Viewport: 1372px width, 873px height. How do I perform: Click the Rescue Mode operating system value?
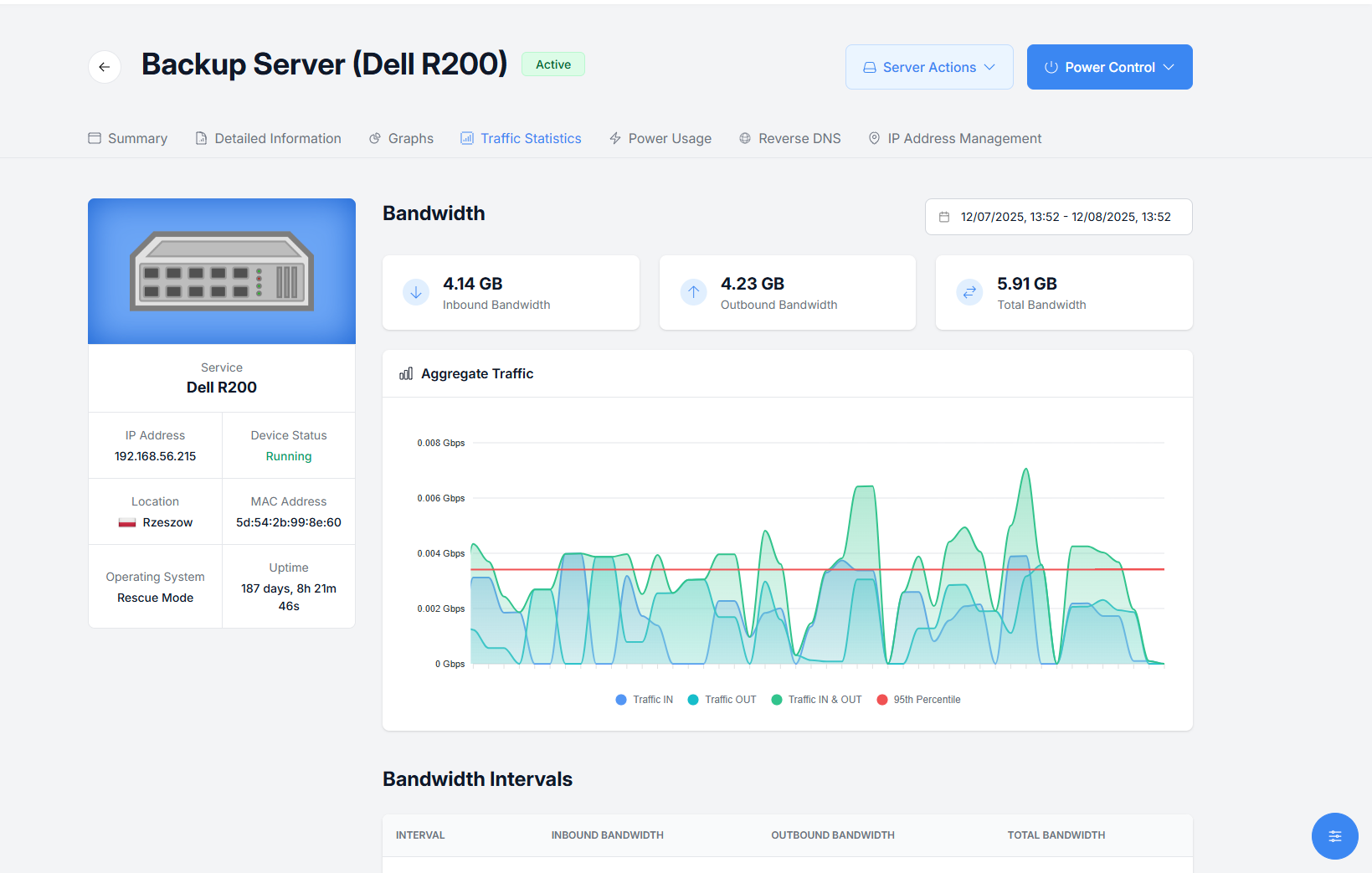click(x=156, y=598)
